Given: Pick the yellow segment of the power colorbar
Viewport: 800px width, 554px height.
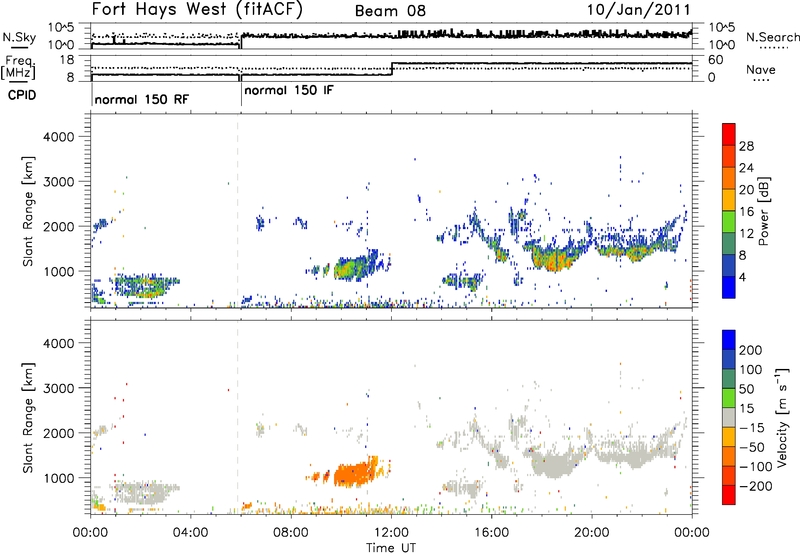Looking at the screenshot, I should tap(729, 199).
